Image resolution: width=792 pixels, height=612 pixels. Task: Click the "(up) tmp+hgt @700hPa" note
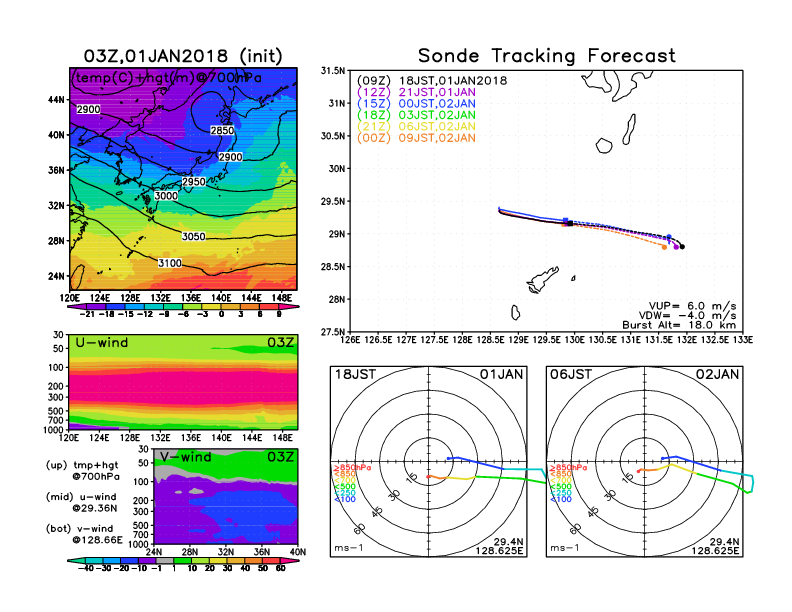(82, 471)
